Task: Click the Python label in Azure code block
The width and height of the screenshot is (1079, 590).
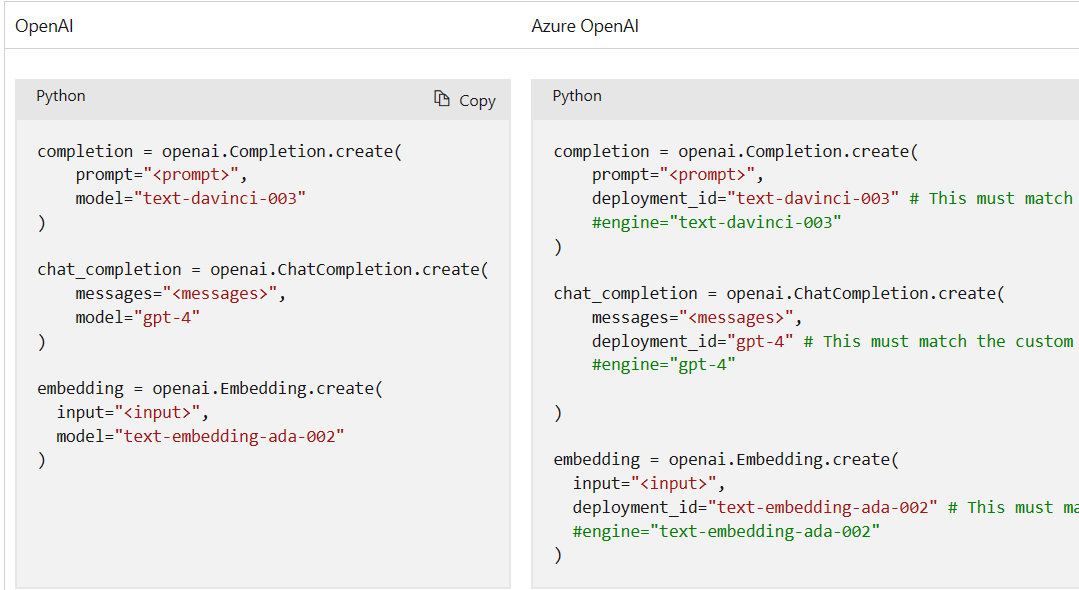Action: click(x=577, y=96)
